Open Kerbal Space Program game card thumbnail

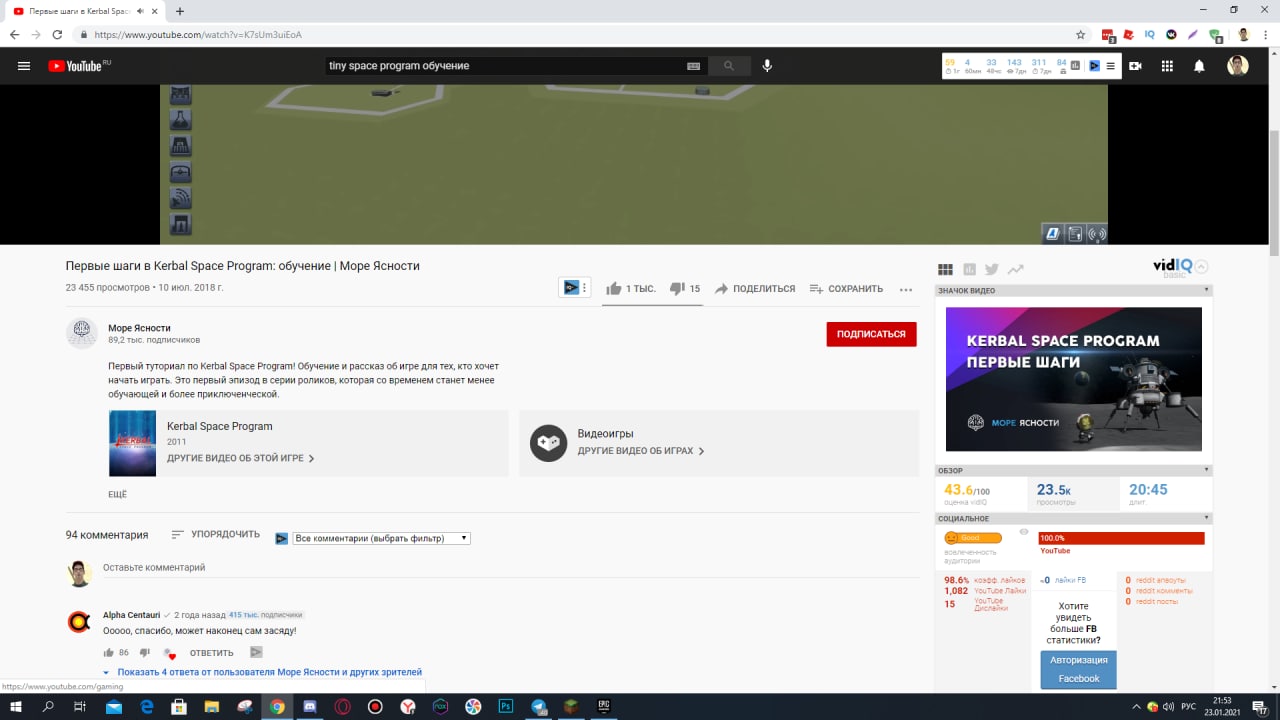[132, 443]
